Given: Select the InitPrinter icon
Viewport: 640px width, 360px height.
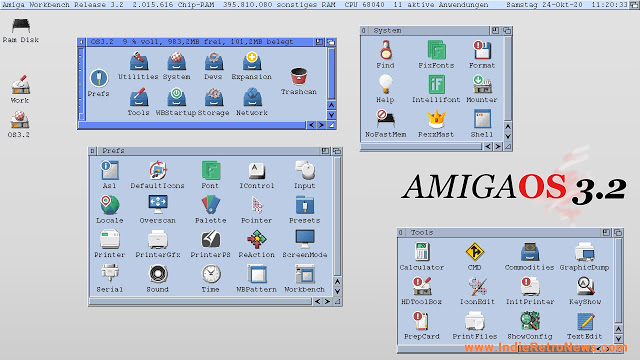Looking at the screenshot, I should [x=530, y=286].
